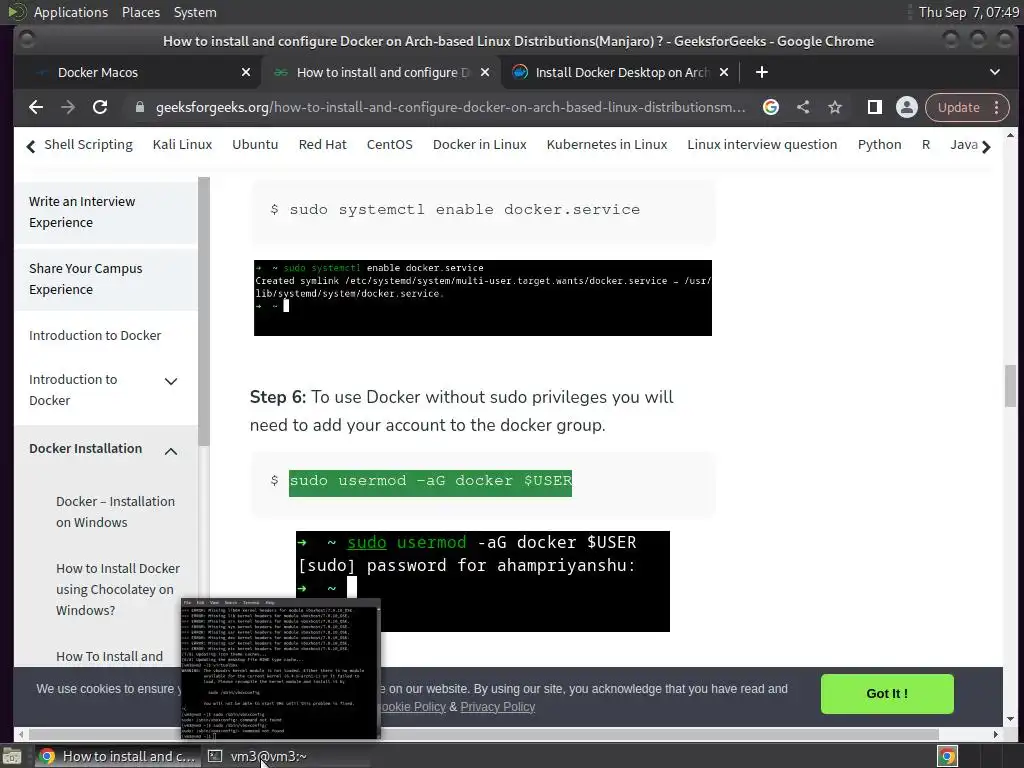Image resolution: width=1024 pixels, height=768 pixels.
Task: Select the How to install and configure tab
Action: pos(382,72)
